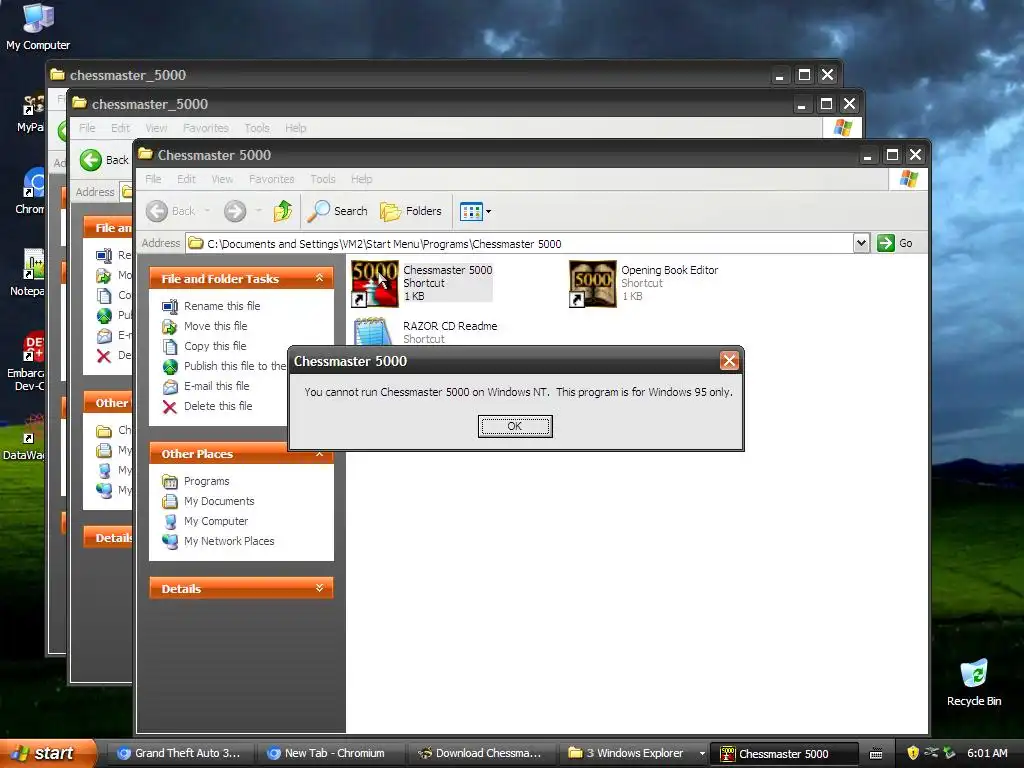Open the Recycle Bin desktop icon
Image resolution: width=1024 pixels, height=768 pixels.
(x=974, y=682)
